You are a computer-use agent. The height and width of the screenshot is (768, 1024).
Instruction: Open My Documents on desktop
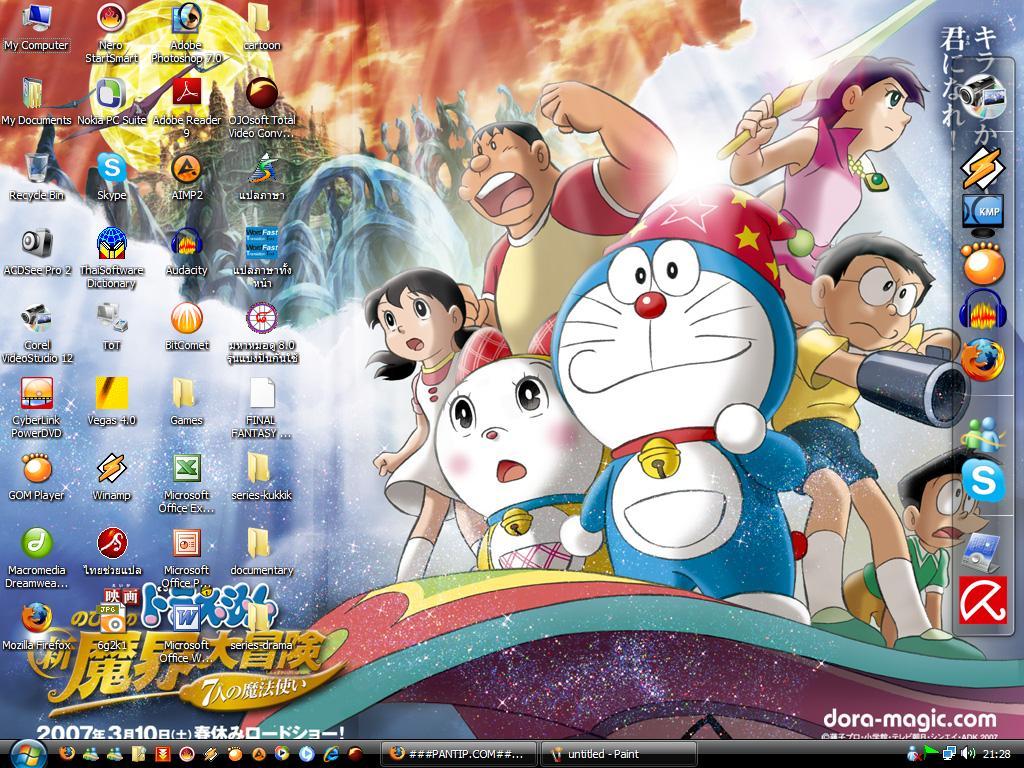click(x=37, y=102)
